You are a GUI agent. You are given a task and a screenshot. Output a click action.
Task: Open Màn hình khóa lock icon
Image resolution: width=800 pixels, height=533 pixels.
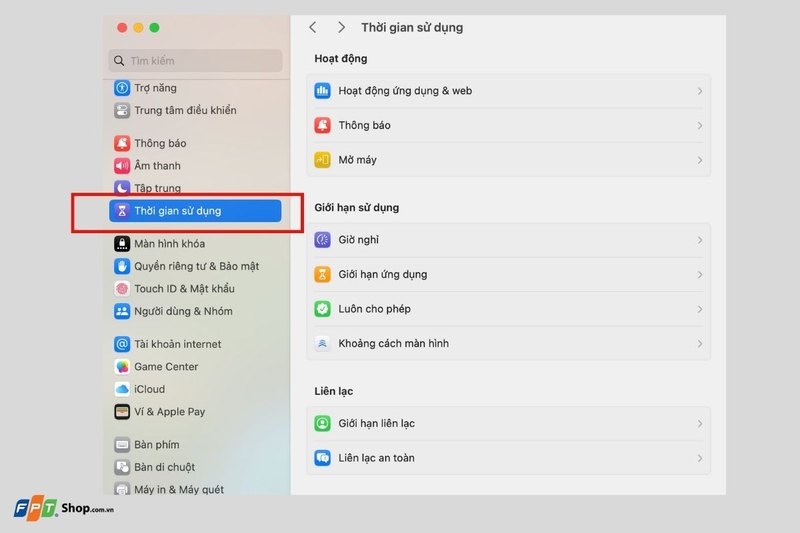pyautogui.click(x=122, y=244)
